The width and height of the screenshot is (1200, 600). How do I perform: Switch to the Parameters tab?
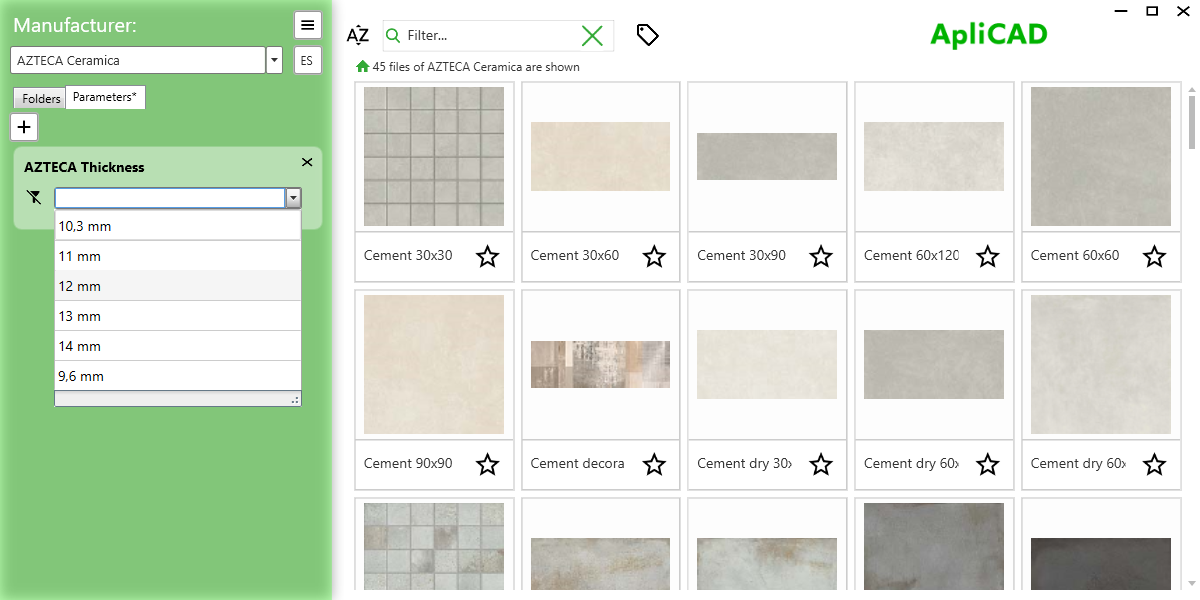point(105,98)
